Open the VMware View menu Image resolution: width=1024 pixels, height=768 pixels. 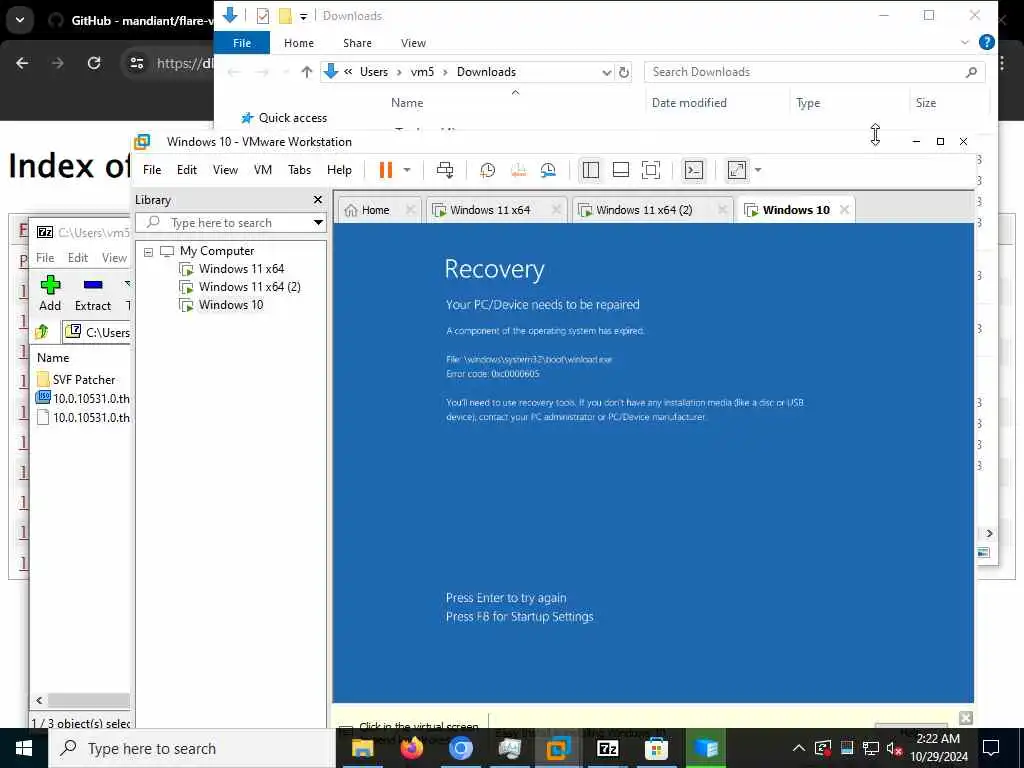tap(225, 170)
